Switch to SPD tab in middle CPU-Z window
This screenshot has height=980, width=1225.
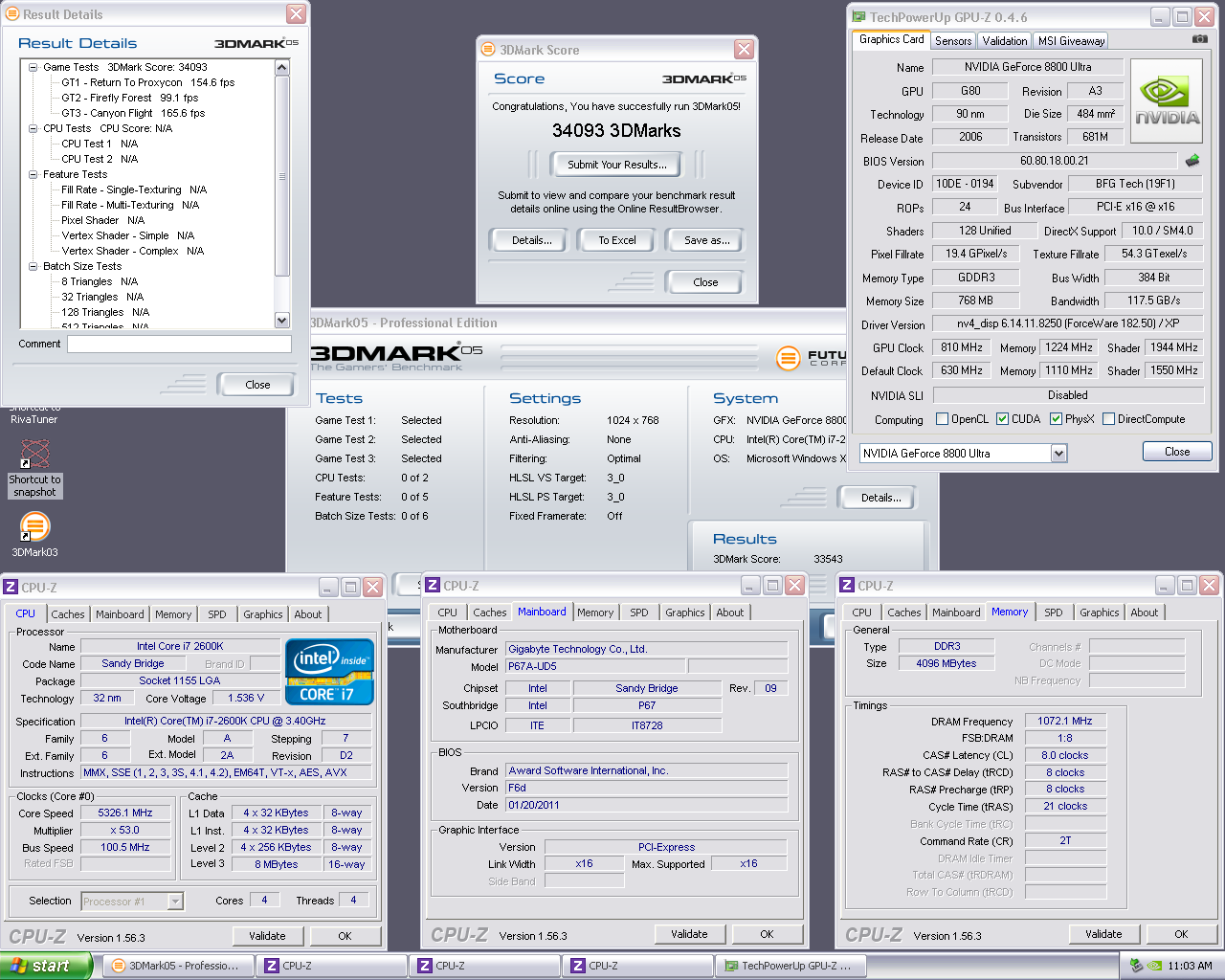point(639,612)
